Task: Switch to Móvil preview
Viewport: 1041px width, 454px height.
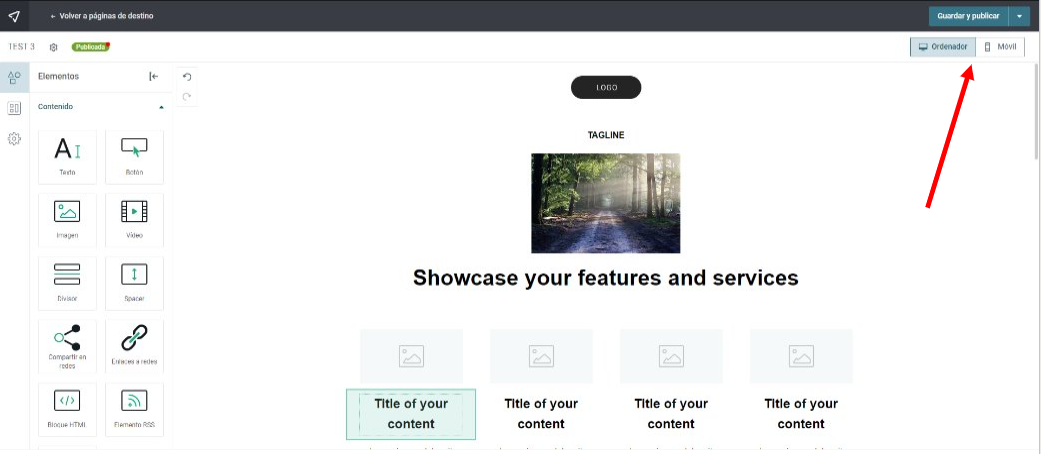Action: (x=1000, y=47)
